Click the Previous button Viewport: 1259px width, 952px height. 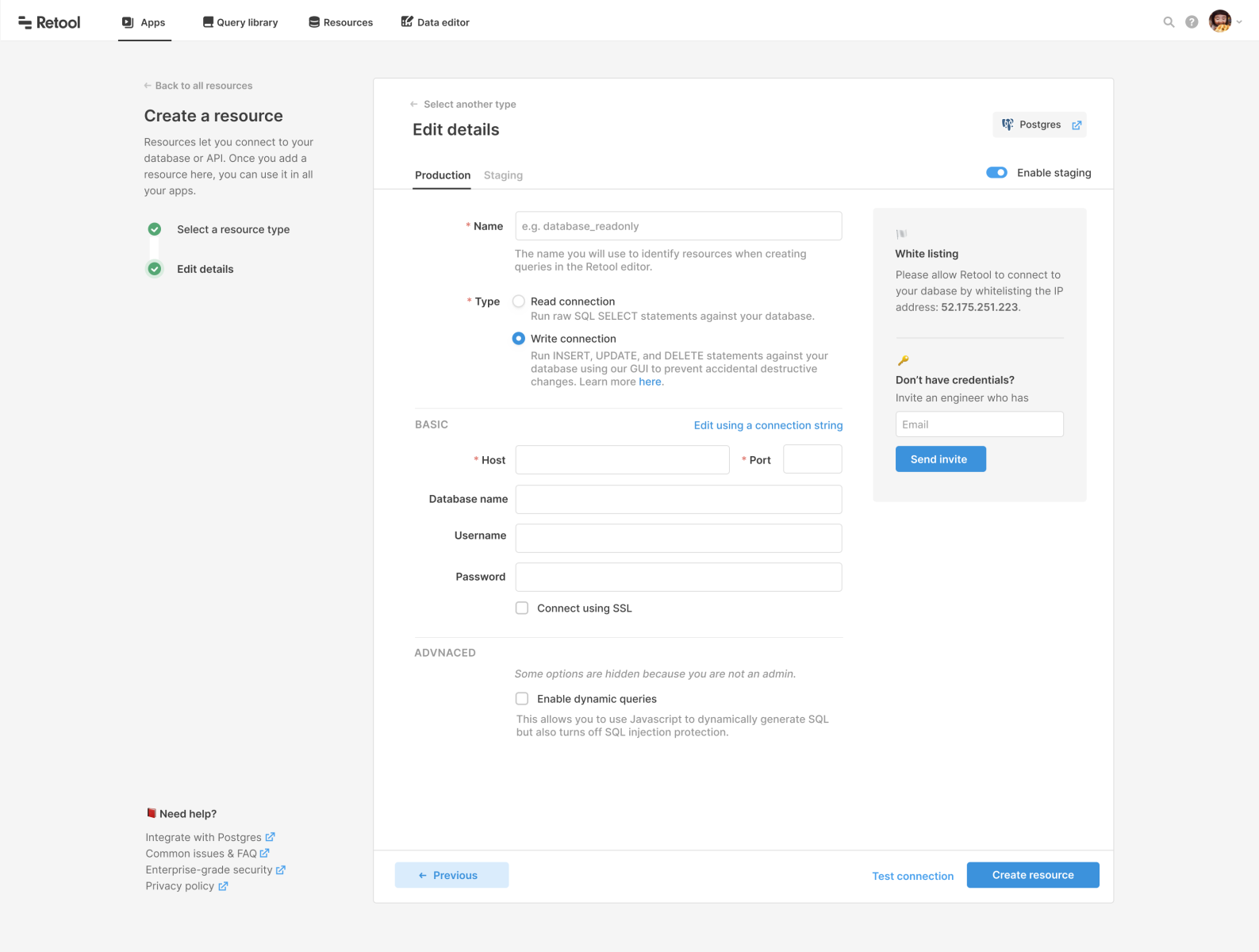click(x=451, y=875)
